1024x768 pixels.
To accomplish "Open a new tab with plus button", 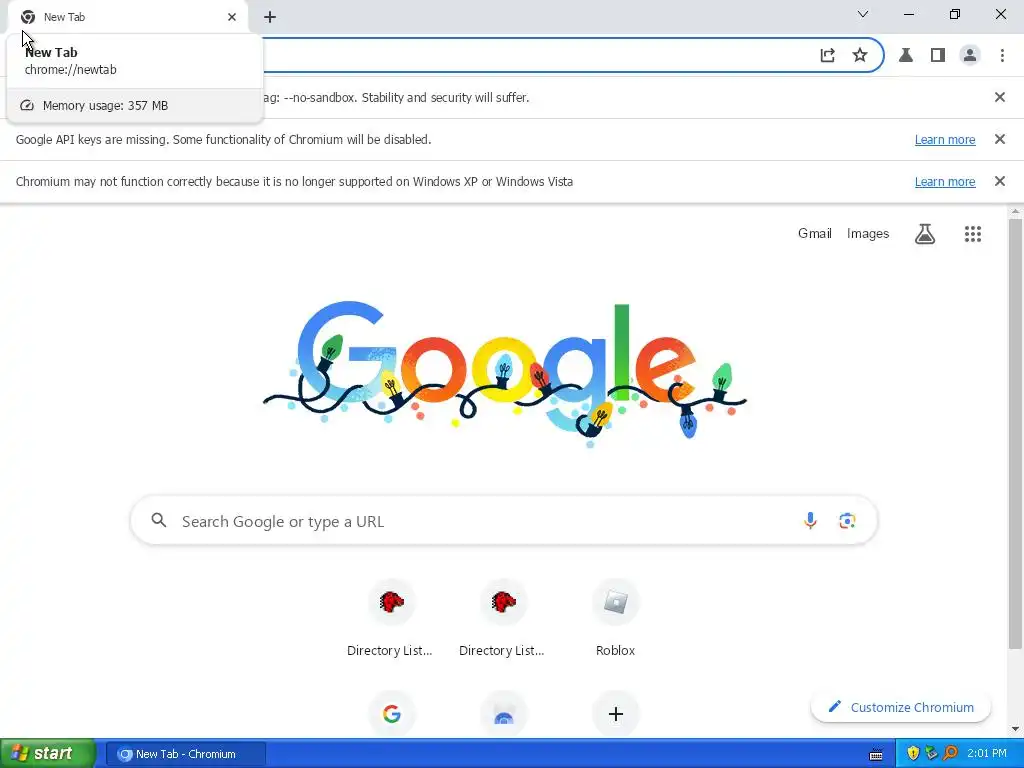I will tap(270, 18).
